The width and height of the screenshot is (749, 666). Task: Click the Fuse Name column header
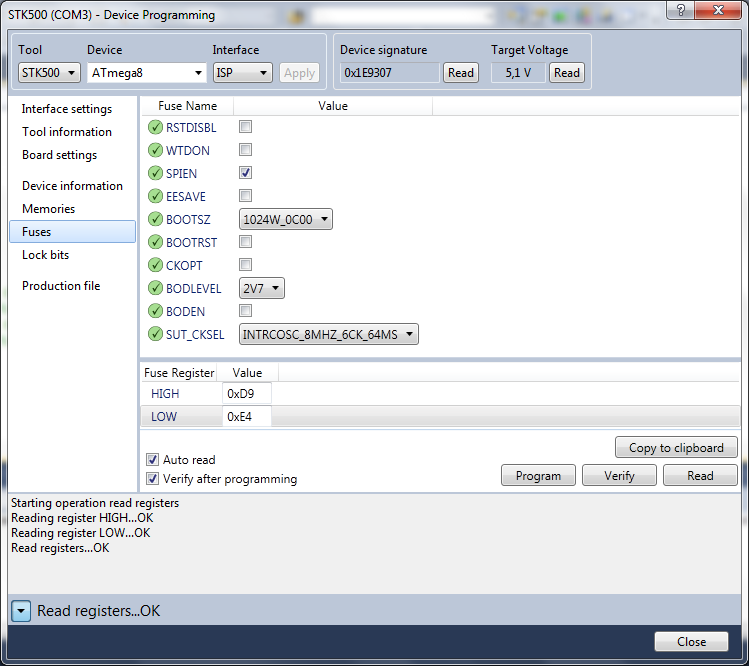tap(187, 106)
